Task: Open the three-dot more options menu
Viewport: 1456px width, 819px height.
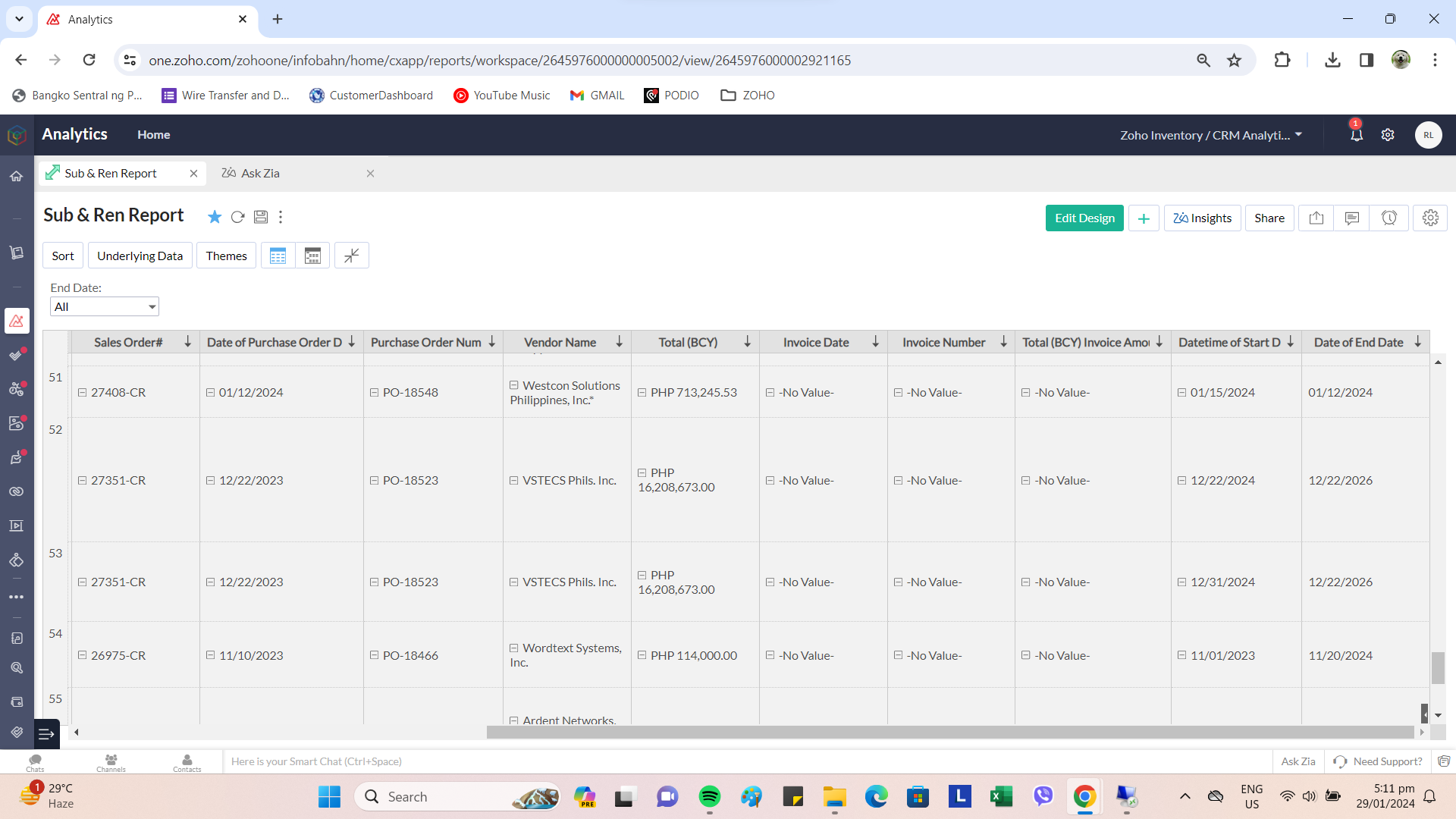Action: 281,217
